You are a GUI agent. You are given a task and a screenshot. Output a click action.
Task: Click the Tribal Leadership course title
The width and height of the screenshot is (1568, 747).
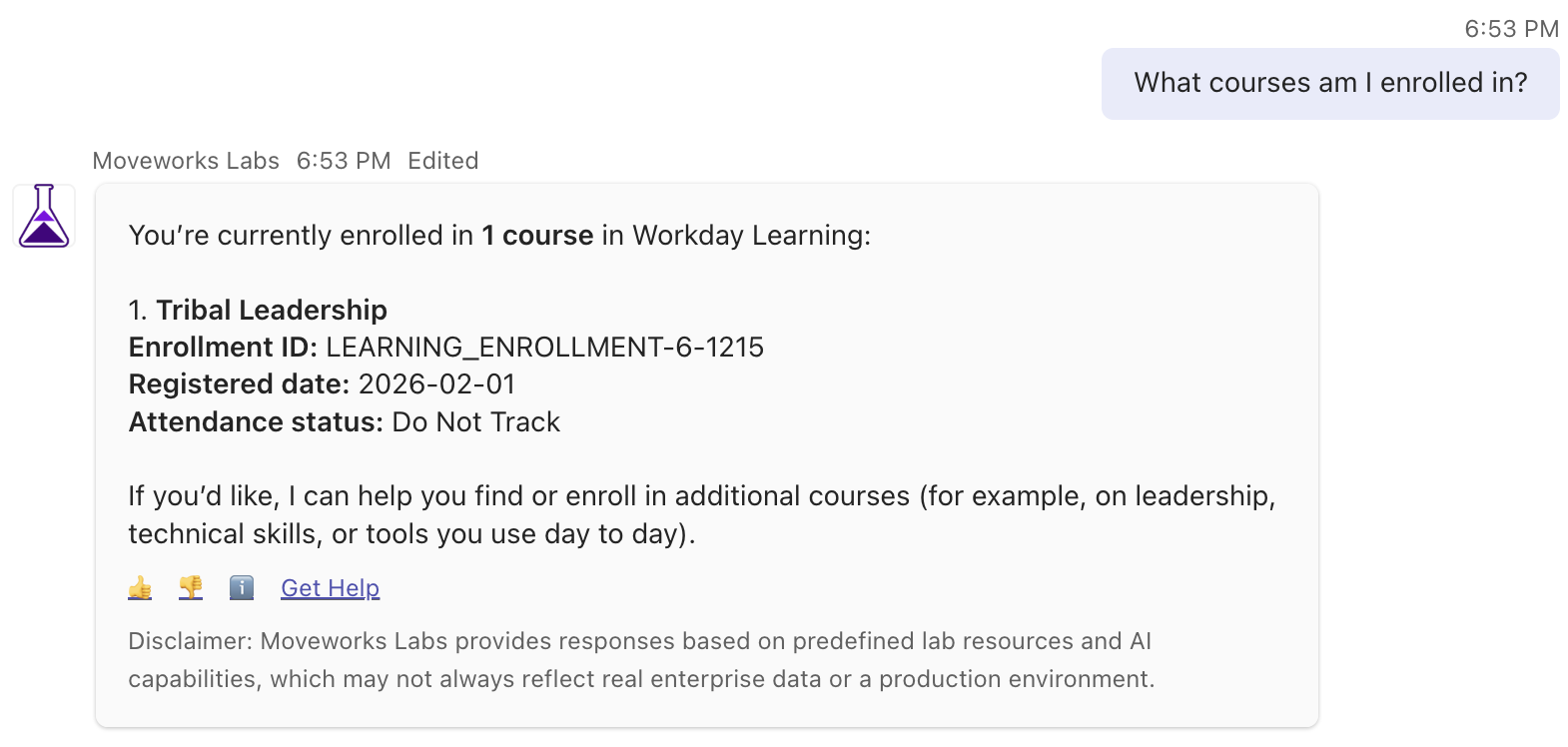pyautogui.click(x=272, y=311)
